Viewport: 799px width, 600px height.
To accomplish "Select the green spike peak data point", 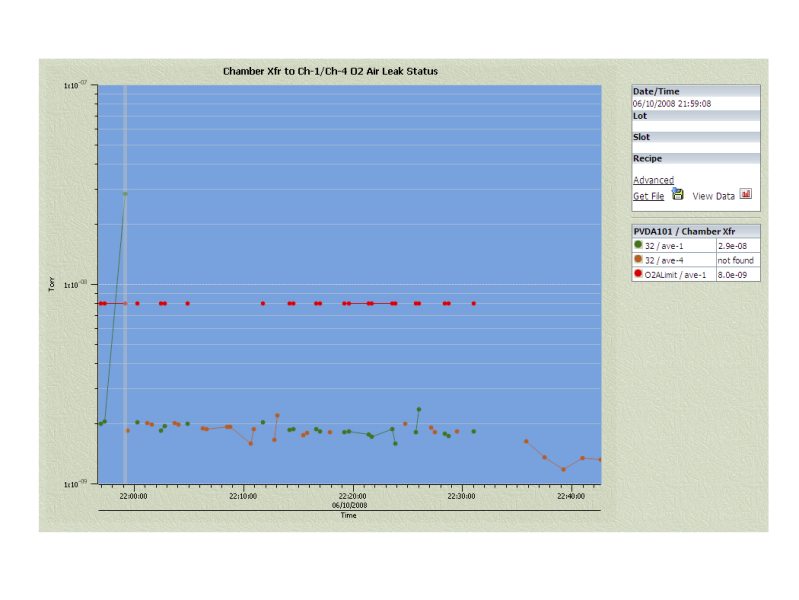I will pyautogui.click(x=125, y=194).
